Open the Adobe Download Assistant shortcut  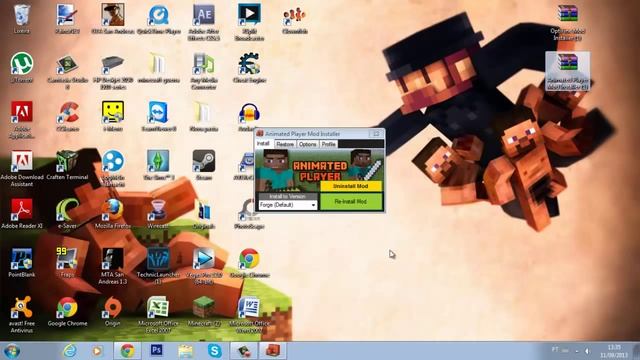pos(22,169)
